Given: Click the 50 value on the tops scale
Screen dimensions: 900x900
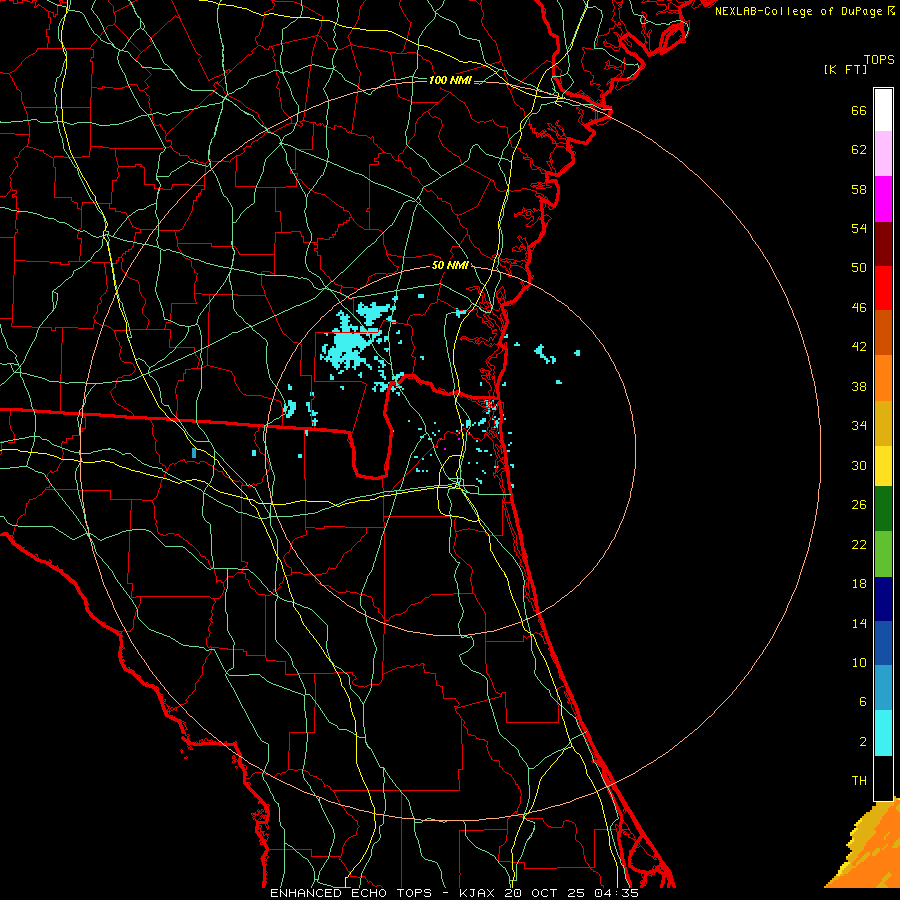Looking at the screenshot, I should pyautogui.click(x=859, y=268).
